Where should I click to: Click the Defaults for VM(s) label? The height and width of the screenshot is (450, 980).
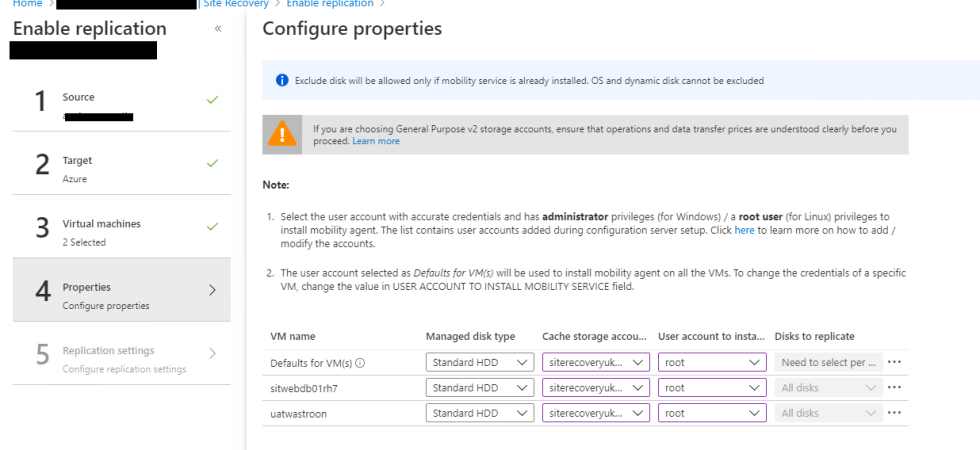[x=311, y=362]
